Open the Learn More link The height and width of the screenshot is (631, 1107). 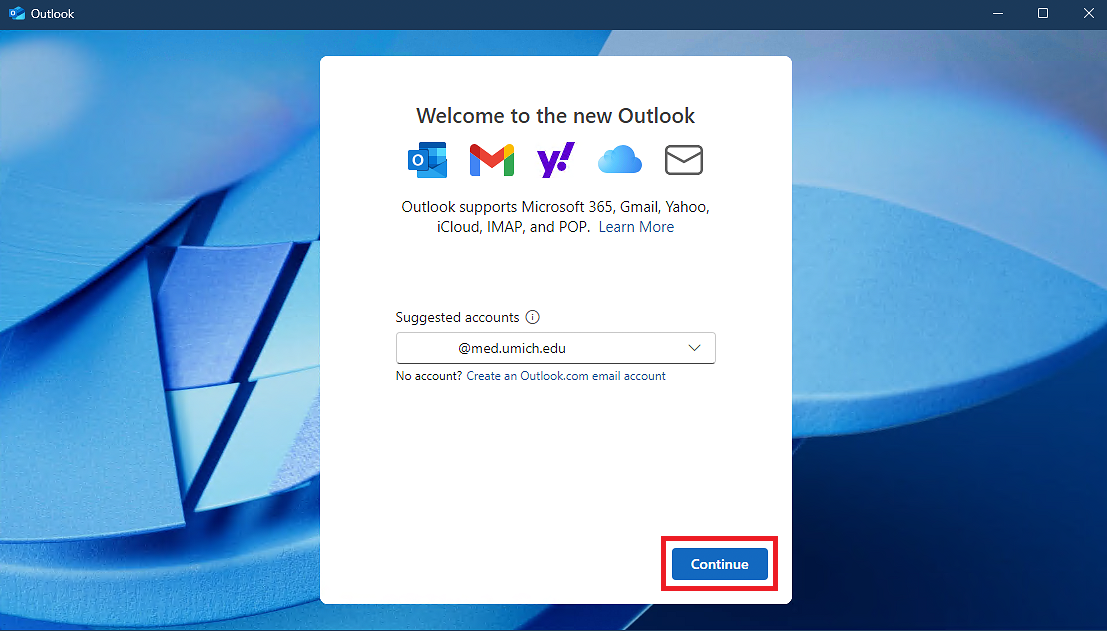pos(636,227)
